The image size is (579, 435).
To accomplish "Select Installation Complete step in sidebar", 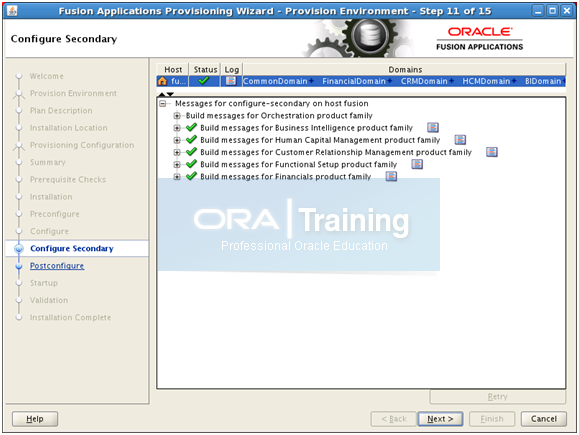I will [x=70, y=318].
